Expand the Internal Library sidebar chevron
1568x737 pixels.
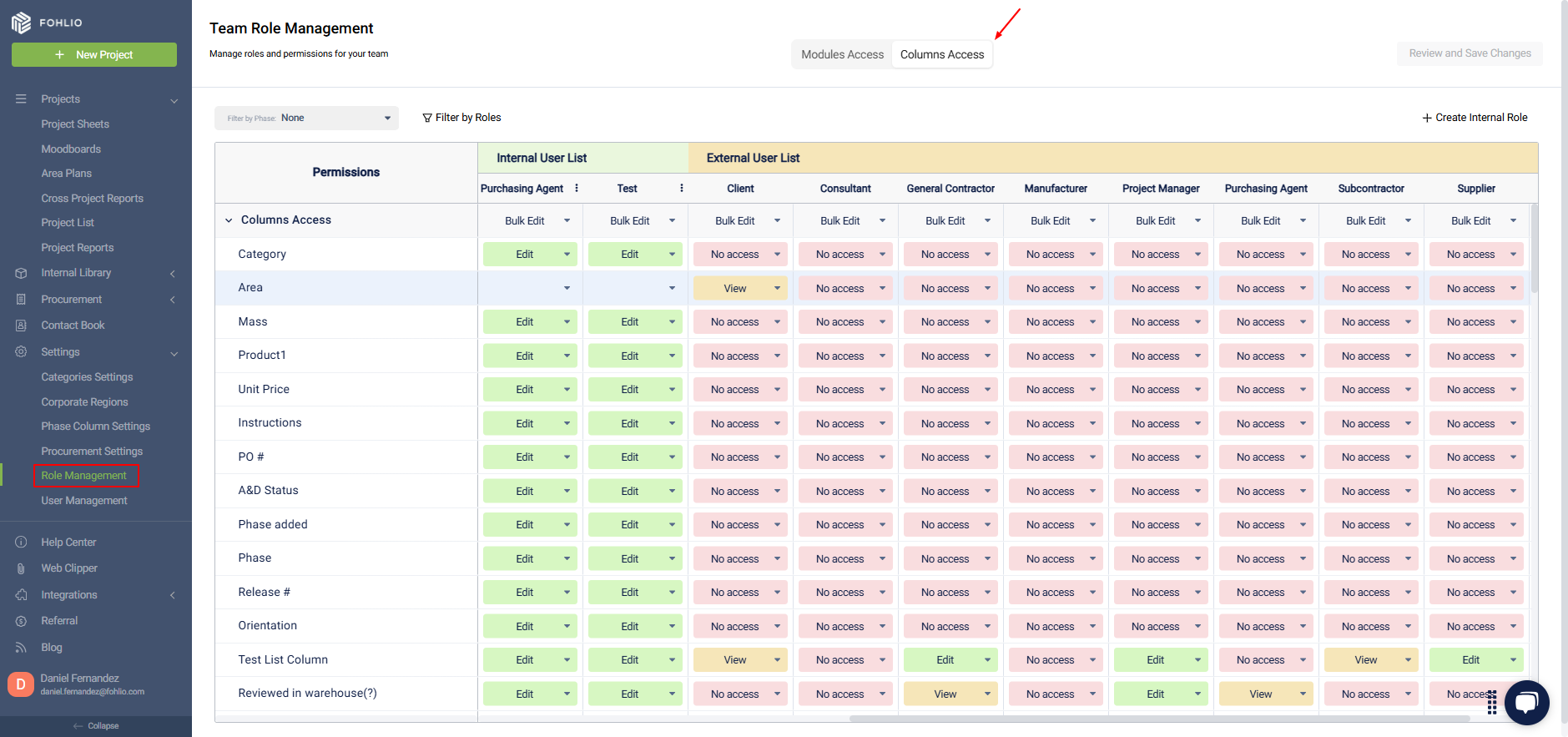[173, 274]
